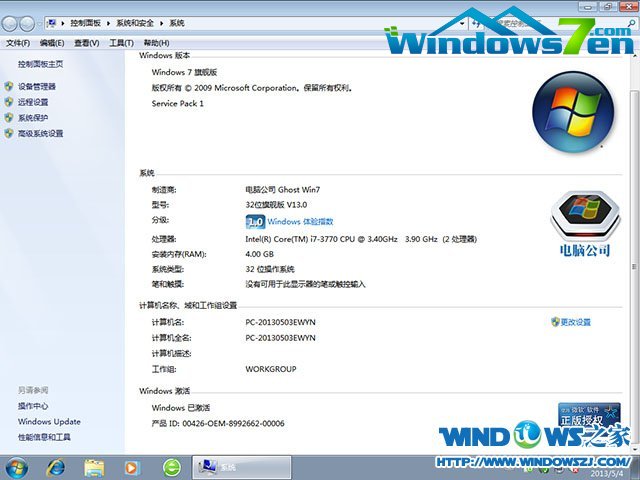Expand the recent pages arrow beside Forward
Screen dimensions: 640x480
click(39, 24)
